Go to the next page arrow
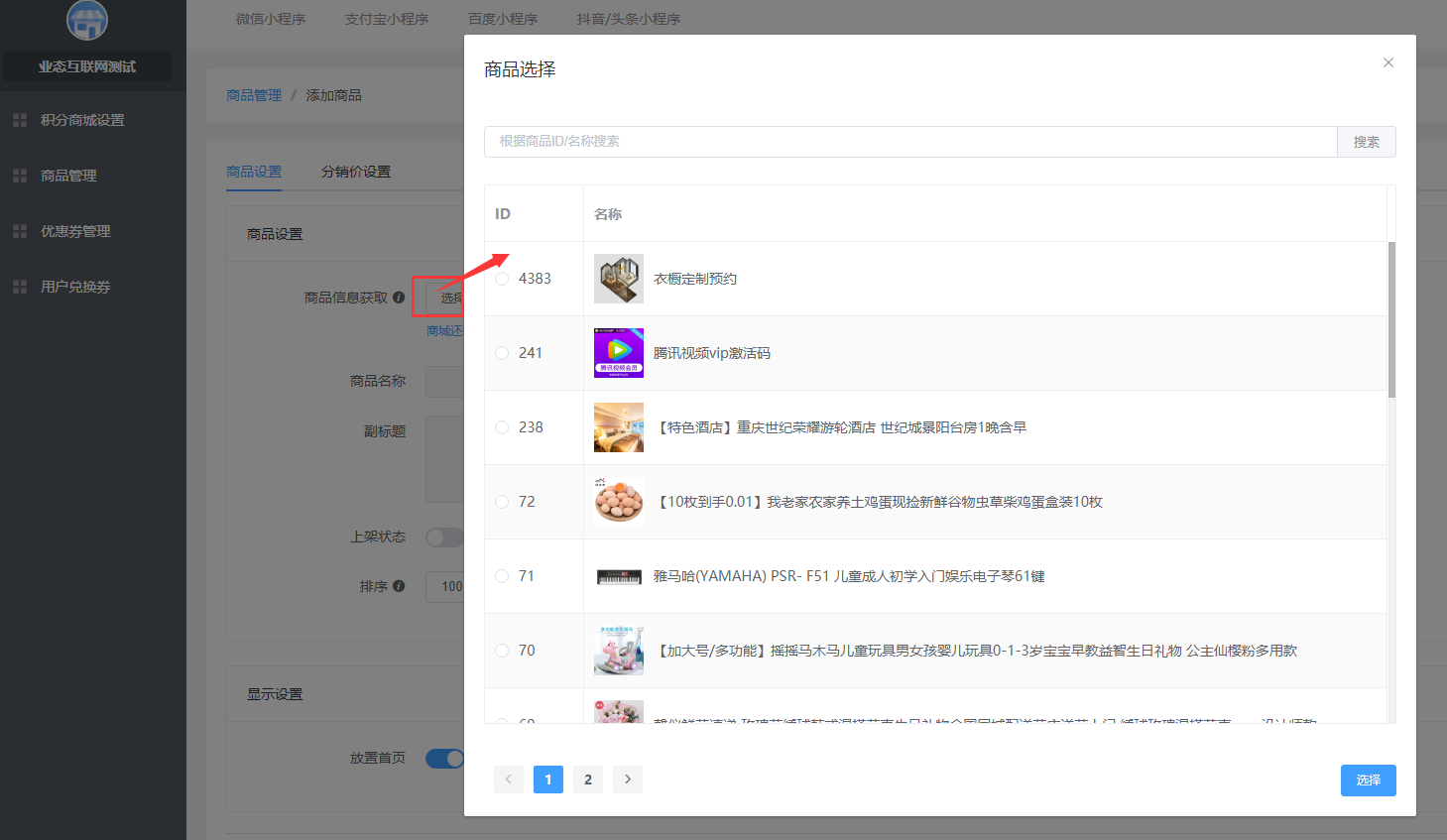The height and width of the screenshot is (840, 1447). pos(628,780)
